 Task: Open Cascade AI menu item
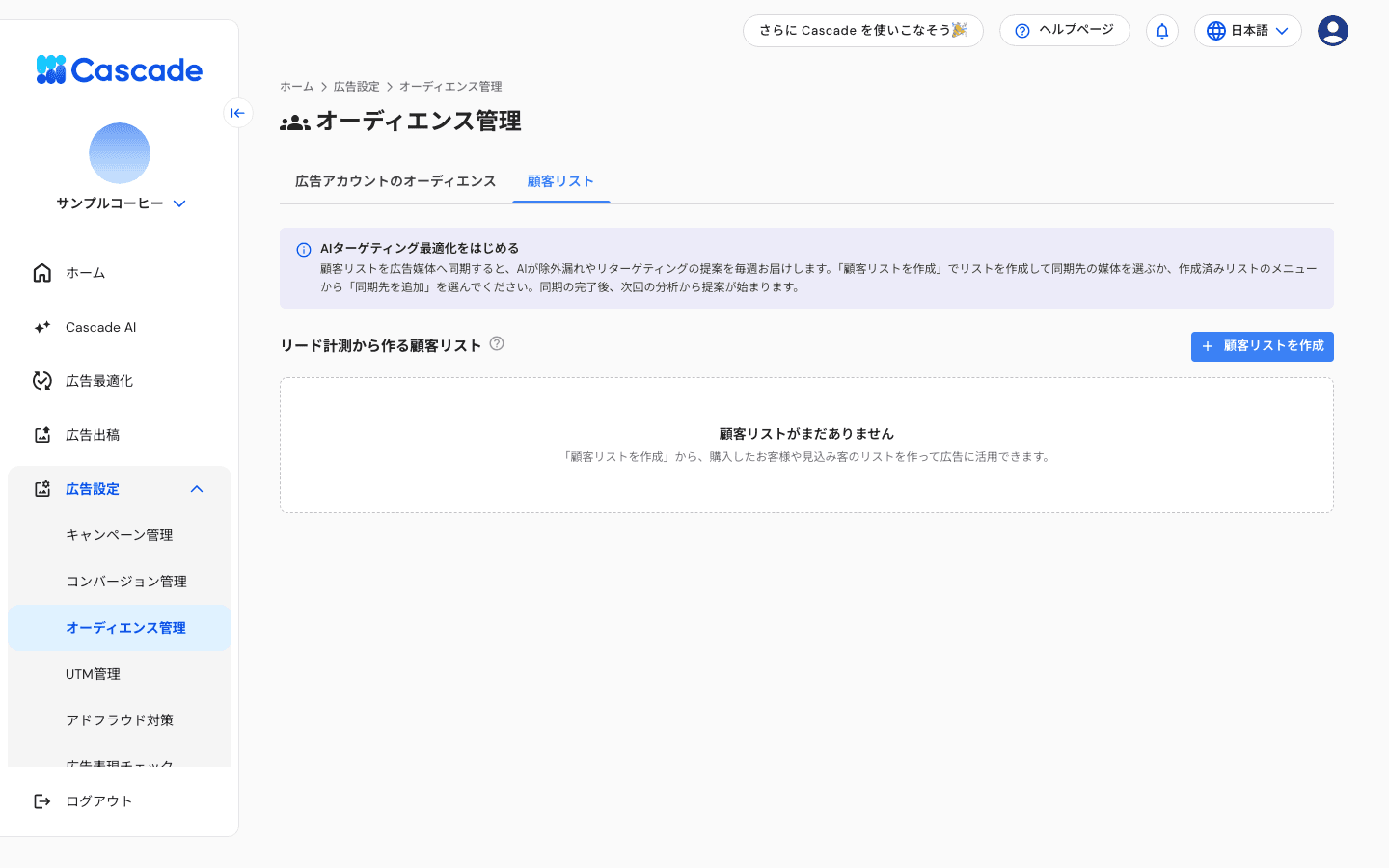tap(120, 327)
